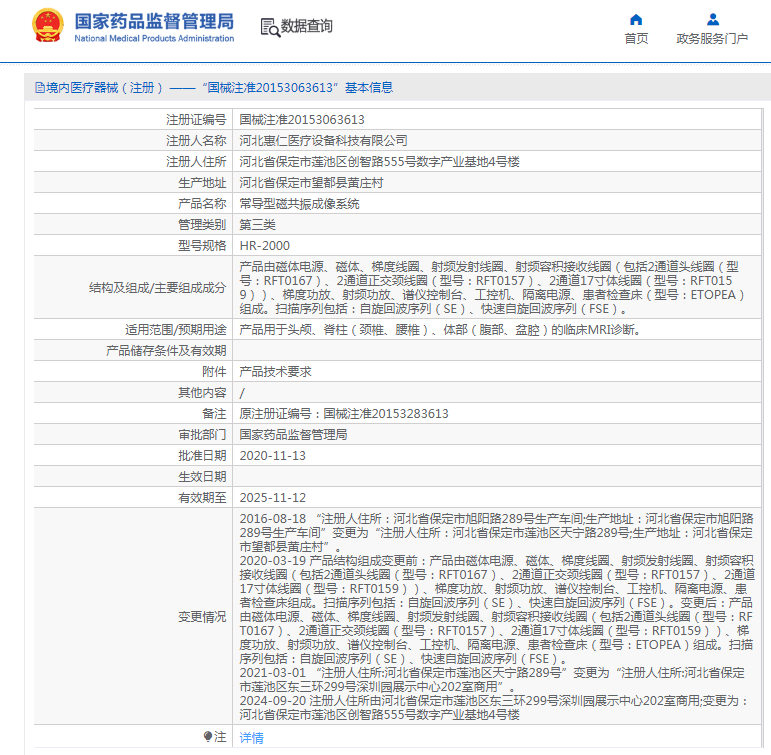The height and width of the screenshot is (755, 771).
Task: Click the 审批部门 row label
Action: [202, 435]
